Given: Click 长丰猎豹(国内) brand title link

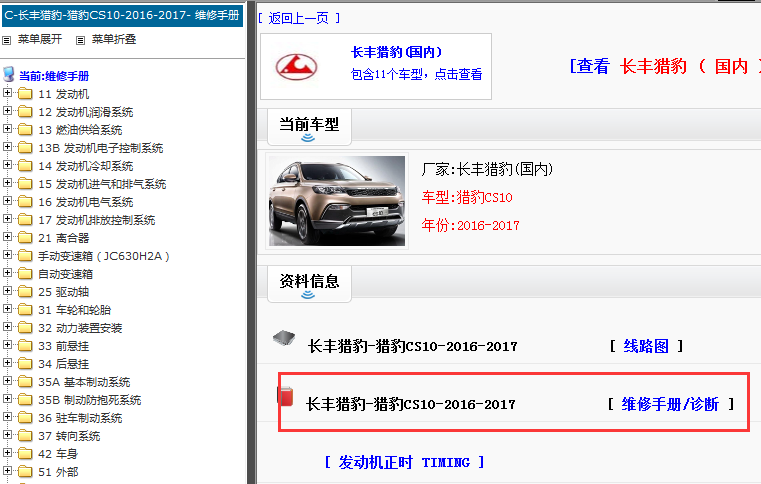Looking at the screenshot, I should (397, 52).
